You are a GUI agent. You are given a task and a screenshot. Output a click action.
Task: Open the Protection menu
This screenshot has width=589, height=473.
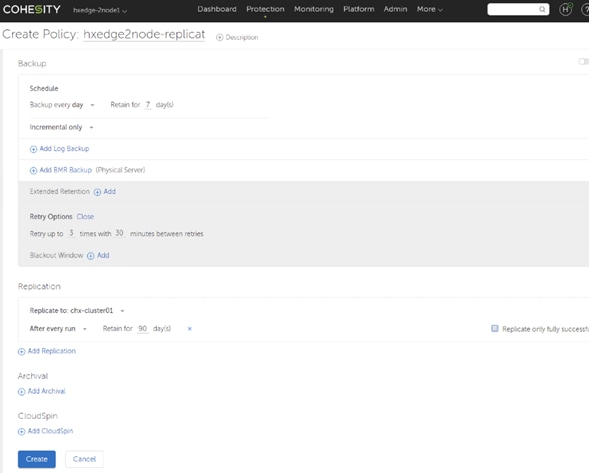265,9
